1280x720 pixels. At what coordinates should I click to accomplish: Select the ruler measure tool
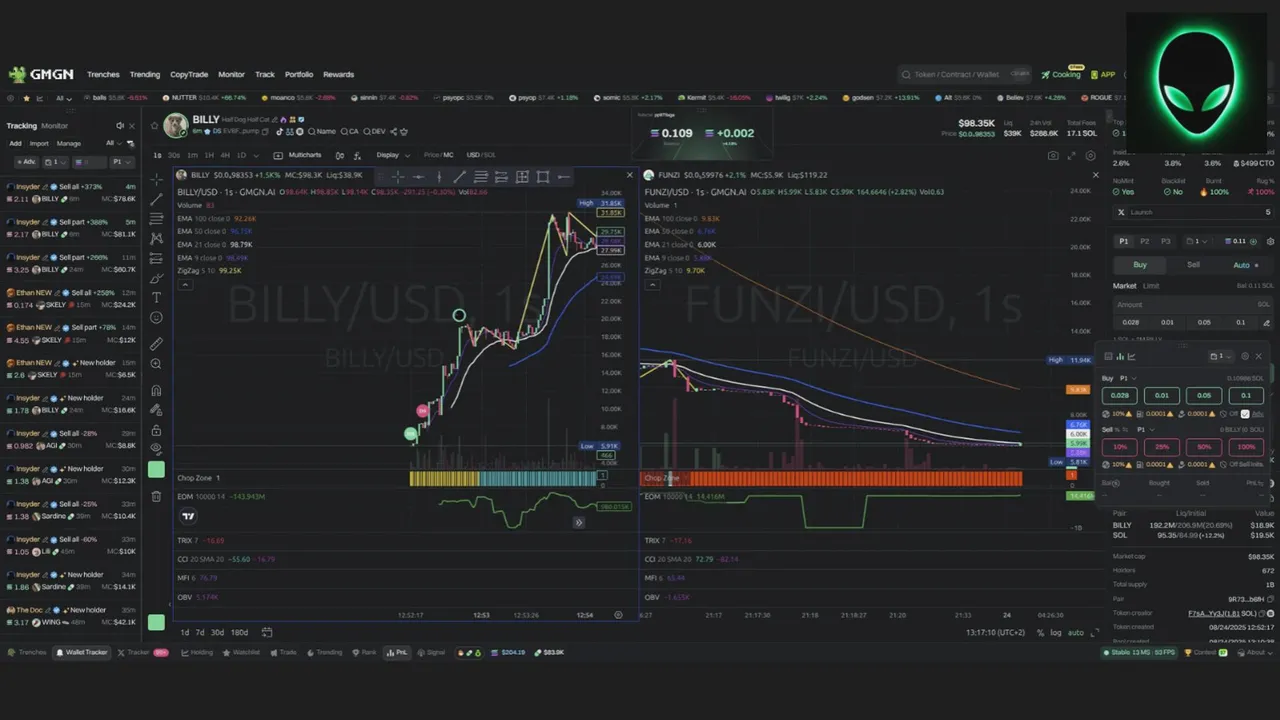[x=156, y=344]
